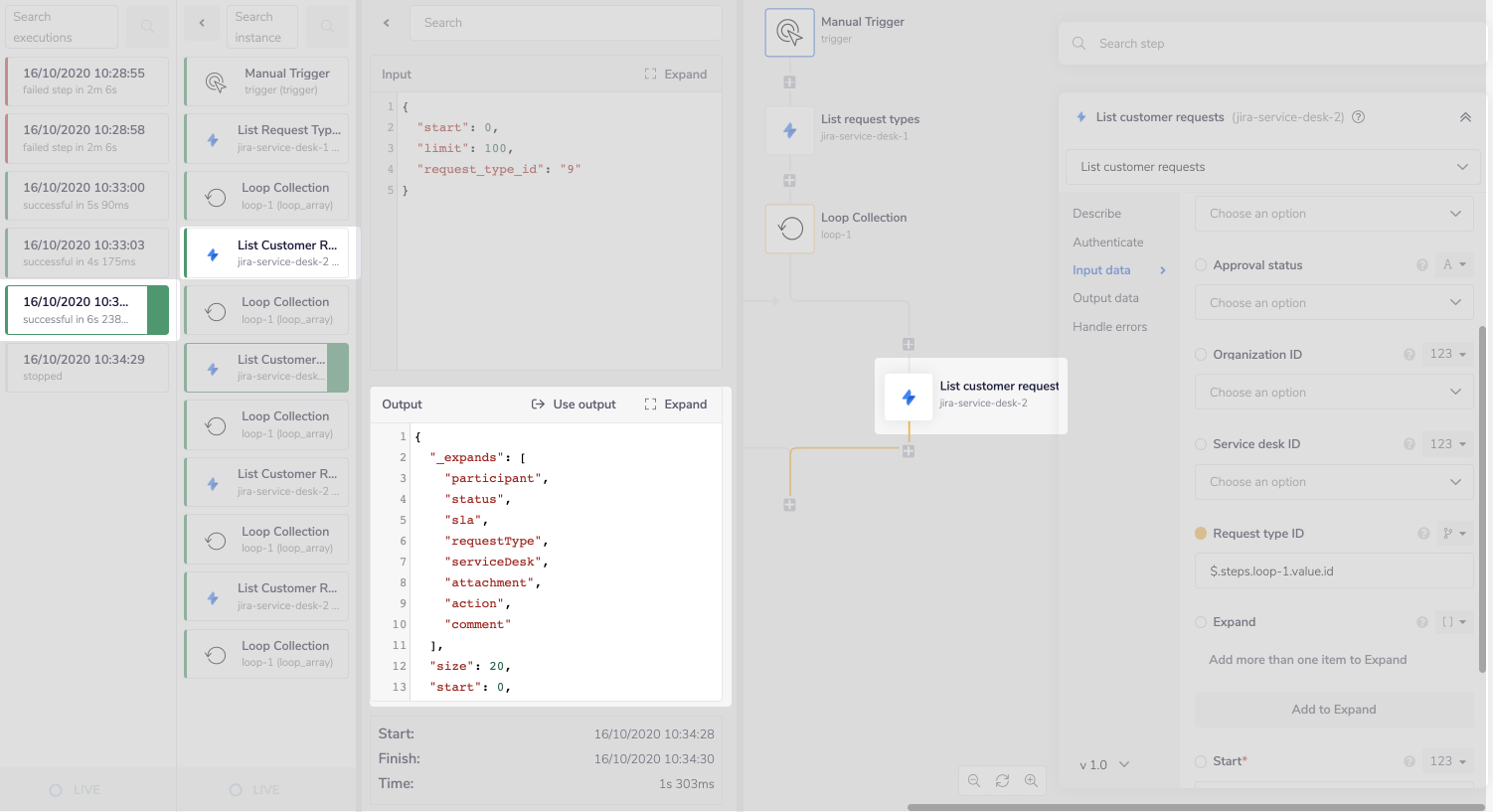Open the List customer requests operation dropdown
1493x812 pixels.
(1273, 166)
